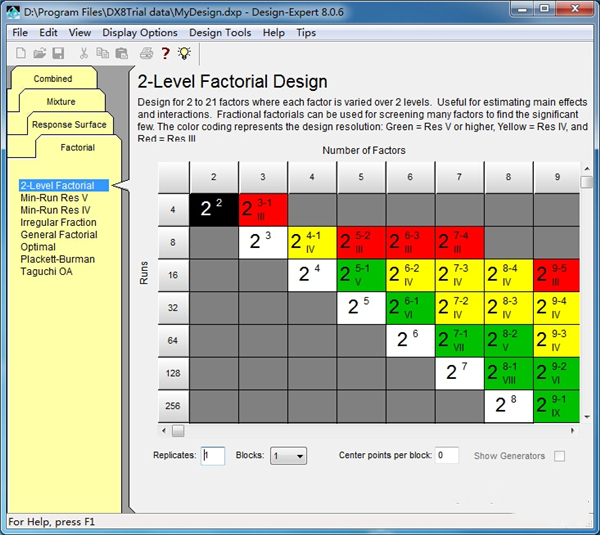Switch to the Response Surface tab
Screen dimensions: 600x535
point(66,125)
